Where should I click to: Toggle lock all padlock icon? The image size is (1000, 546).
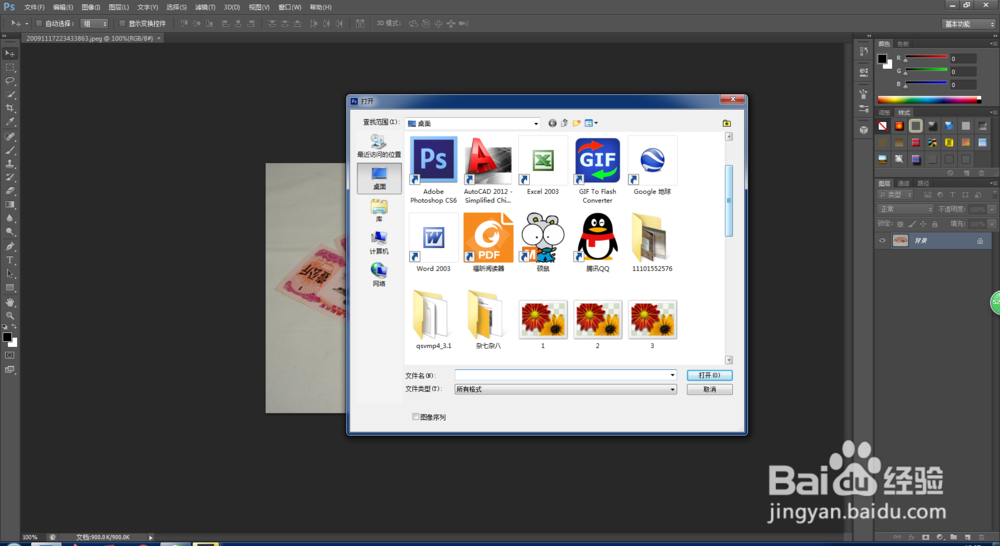coord(934,224)
